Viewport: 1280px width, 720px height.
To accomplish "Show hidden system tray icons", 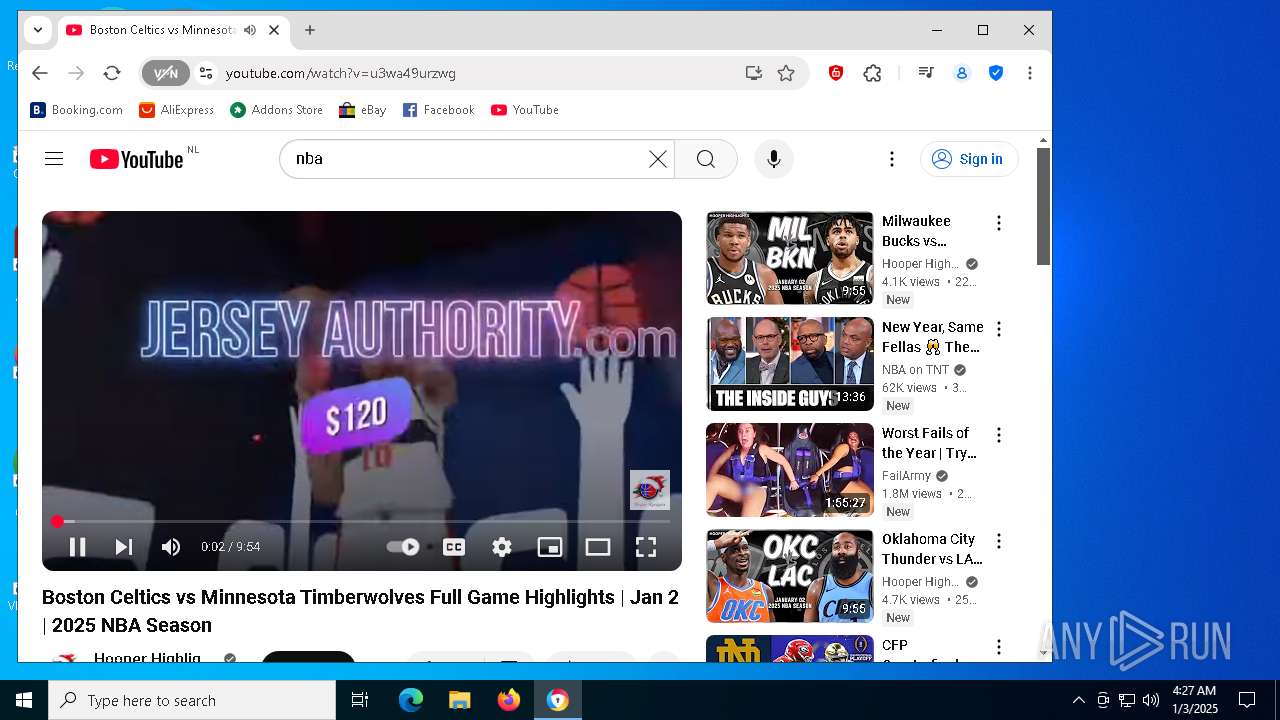I will [x=1079, y=700].
